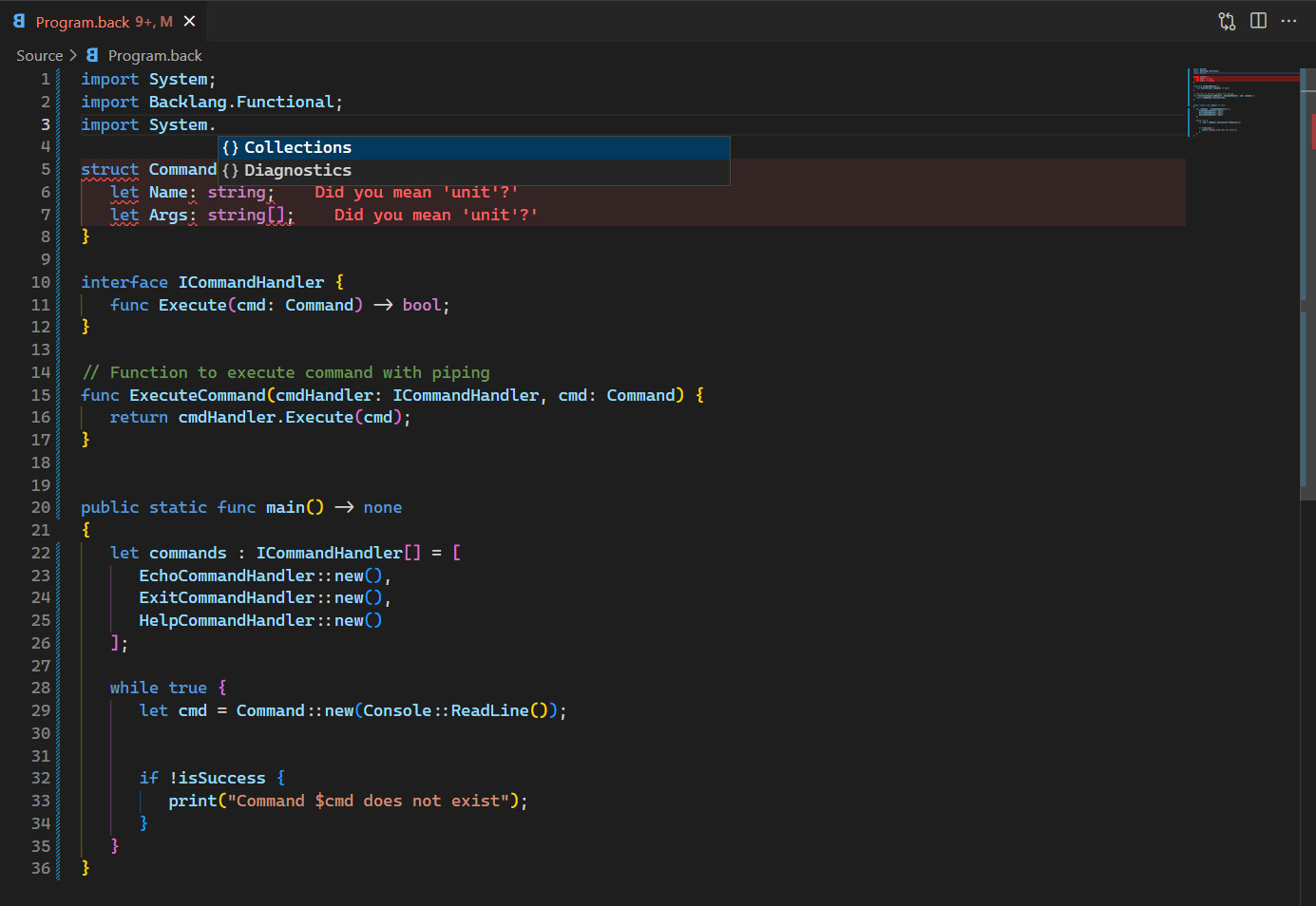Click the ICommandHandler interface name on line 10
Image resolution: width=1316 pixels, height=906 pixels.
pyautogui.click(x=251, y=282)
